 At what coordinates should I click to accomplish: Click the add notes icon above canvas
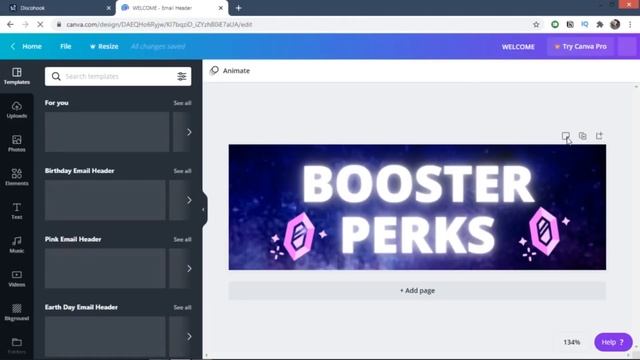pos(565,136)
